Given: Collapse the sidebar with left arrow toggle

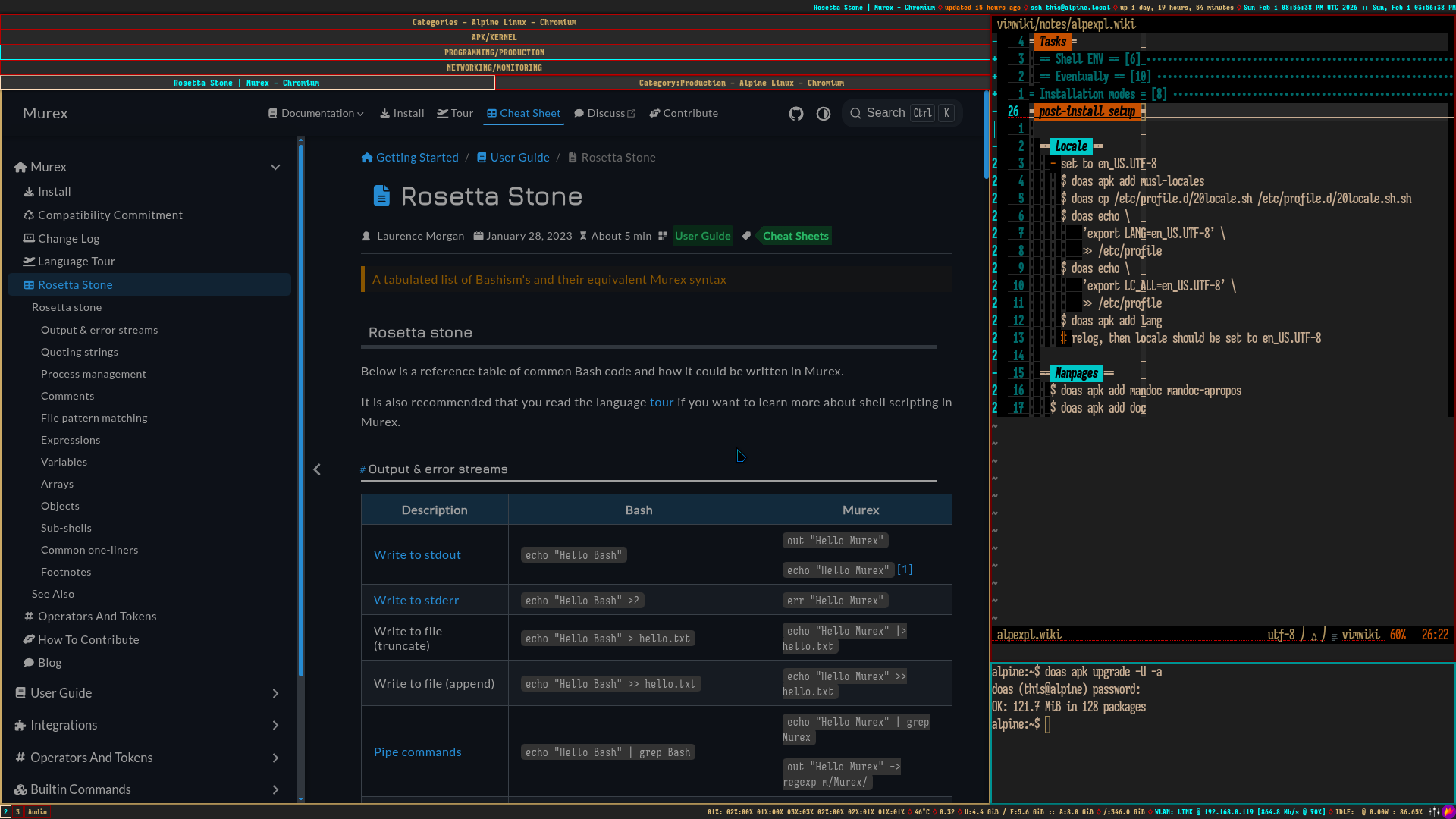Looking at the screenshot, I should click(317, 470).
